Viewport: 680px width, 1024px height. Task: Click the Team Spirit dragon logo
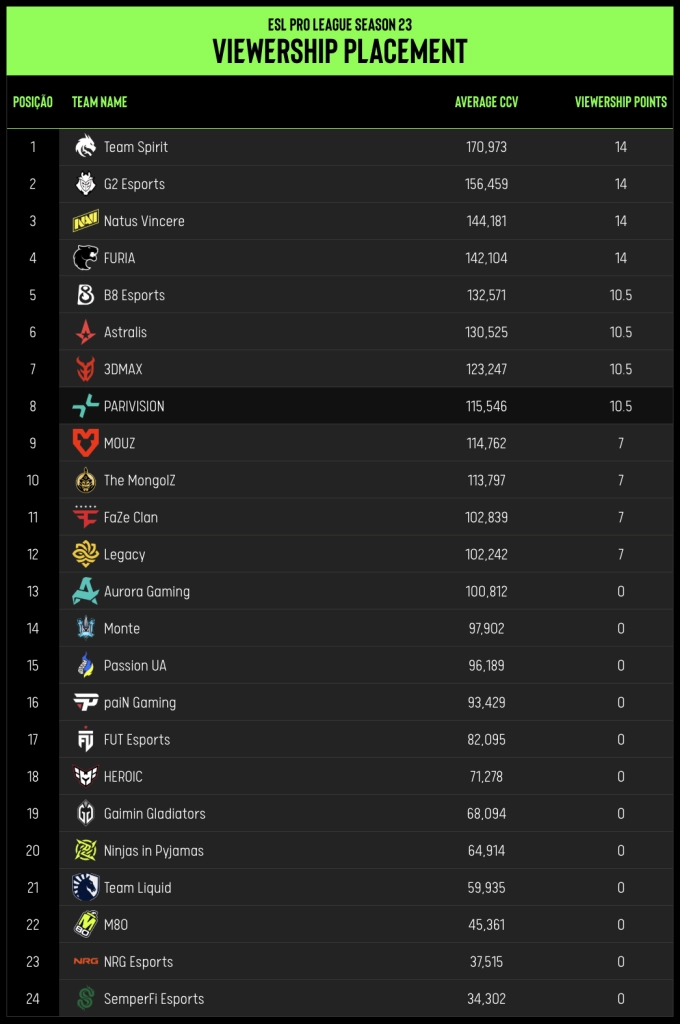coord(85,146)
